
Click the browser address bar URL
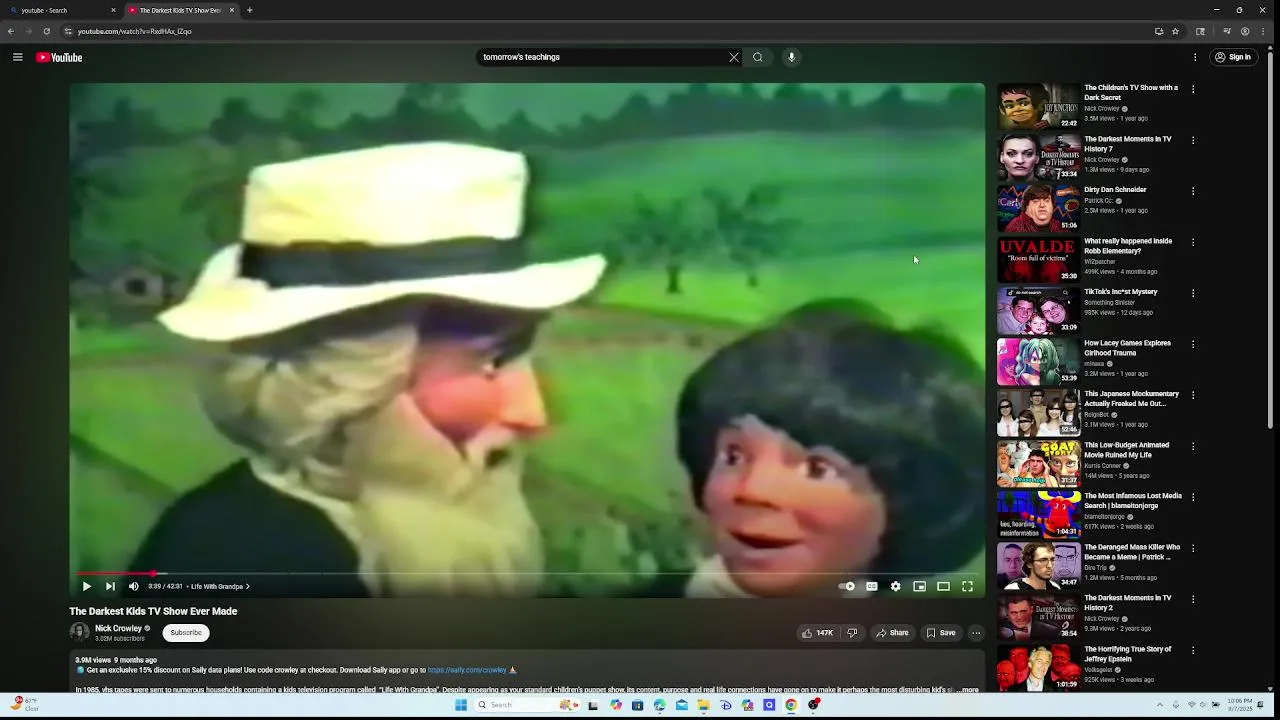click(135, 31)
